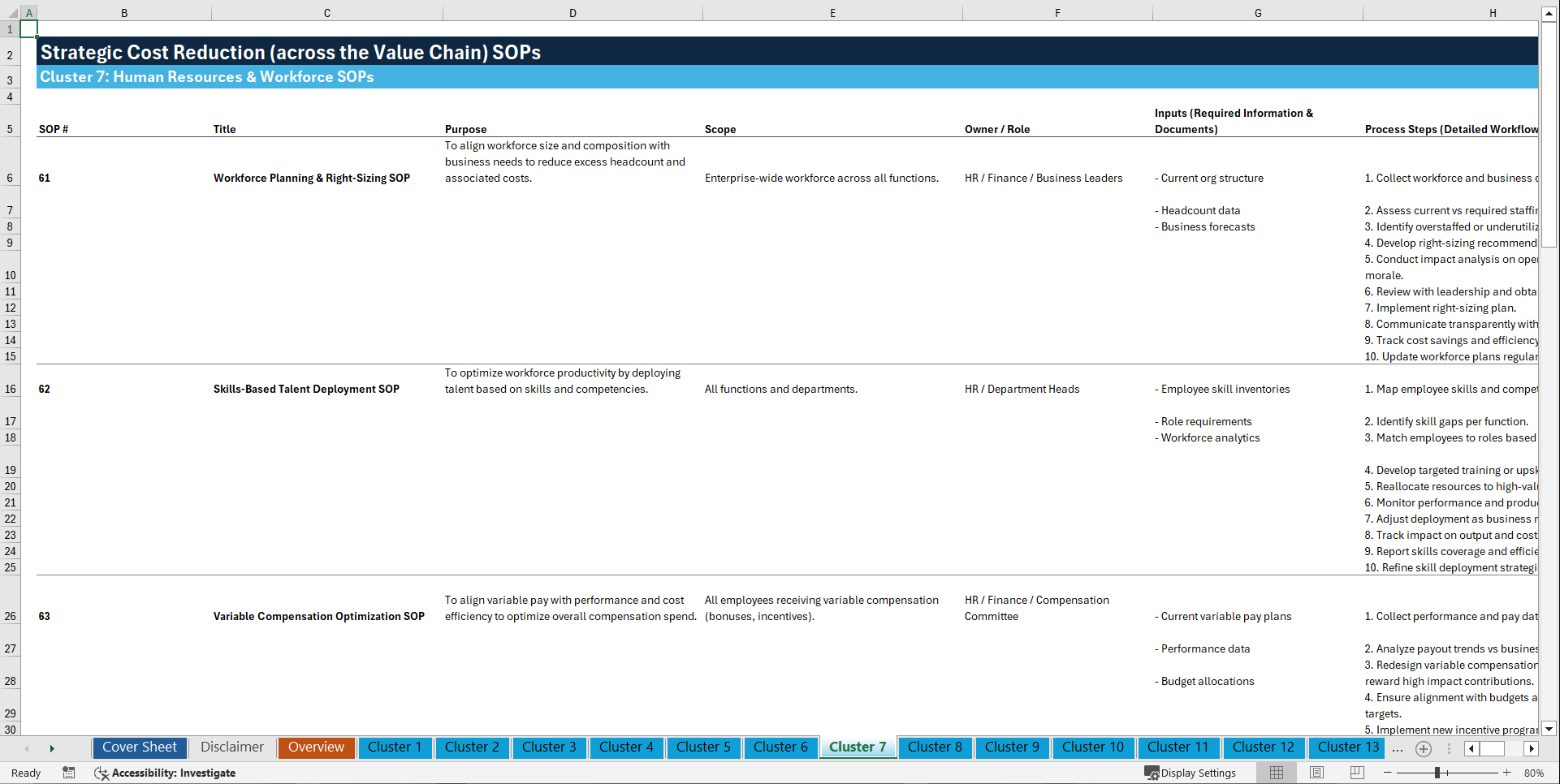1560x784 pixels.
Task: Expand hidden sheet list via left scroll arrow
Action: pos(26,748)
